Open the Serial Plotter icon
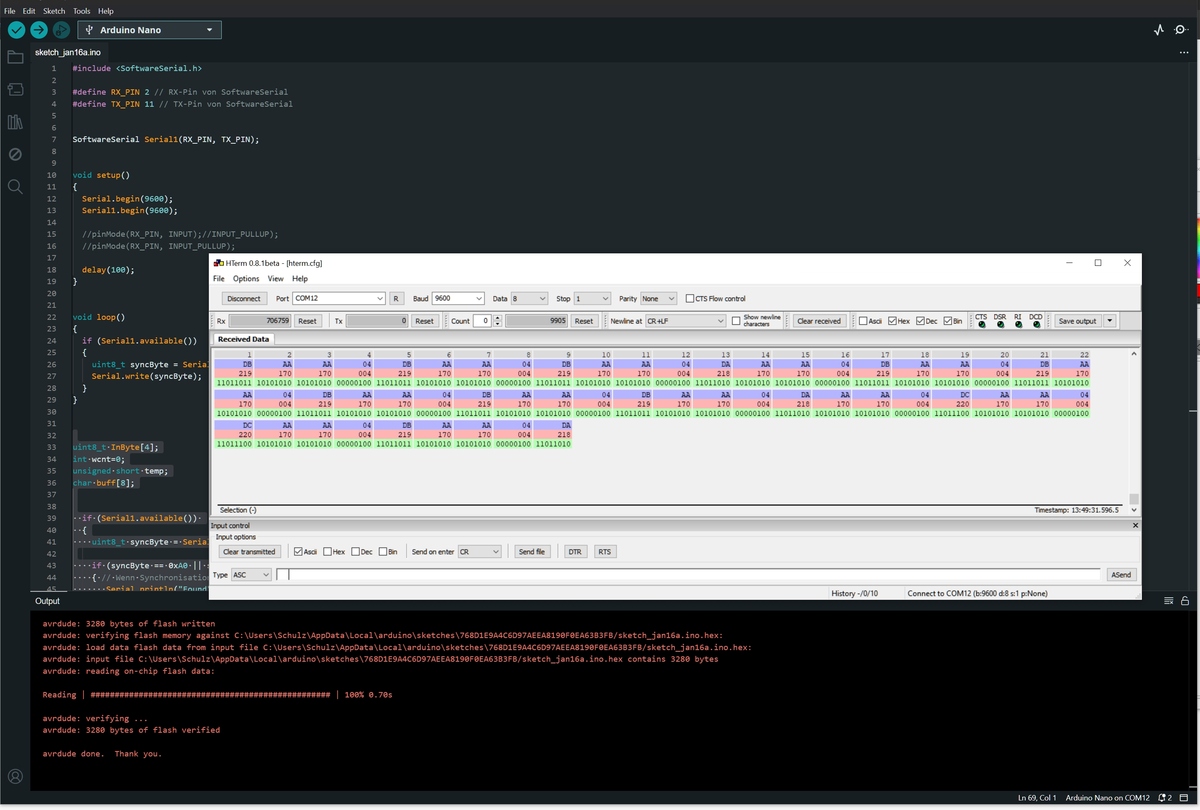The image size is (1200, 810). pos(1159,30)
